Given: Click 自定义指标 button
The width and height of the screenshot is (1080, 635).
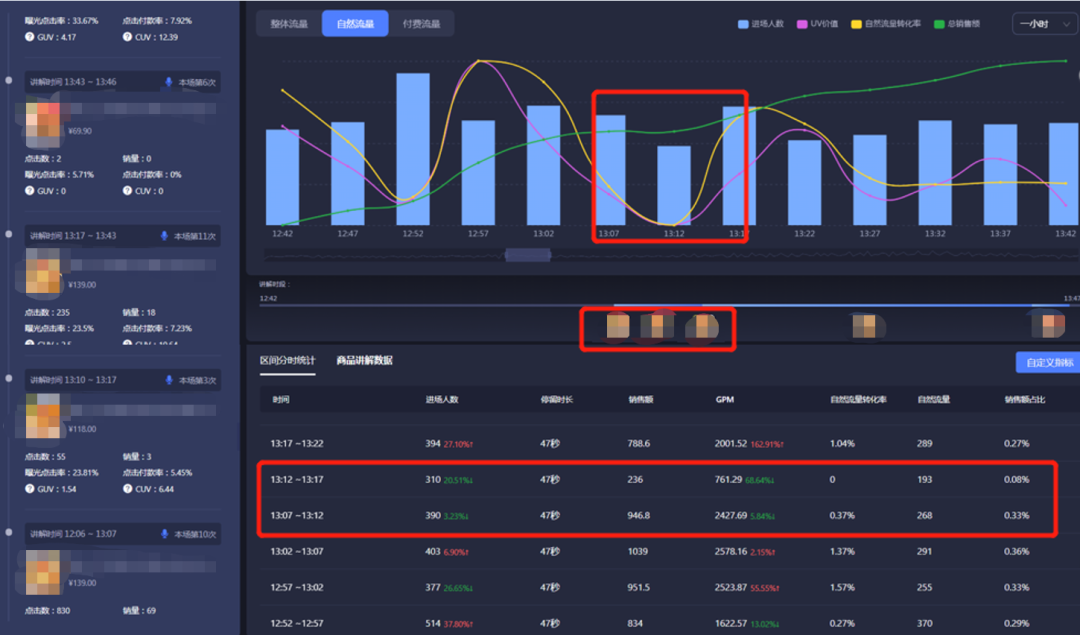Looking at the screenshot, I should [1047, 362].
